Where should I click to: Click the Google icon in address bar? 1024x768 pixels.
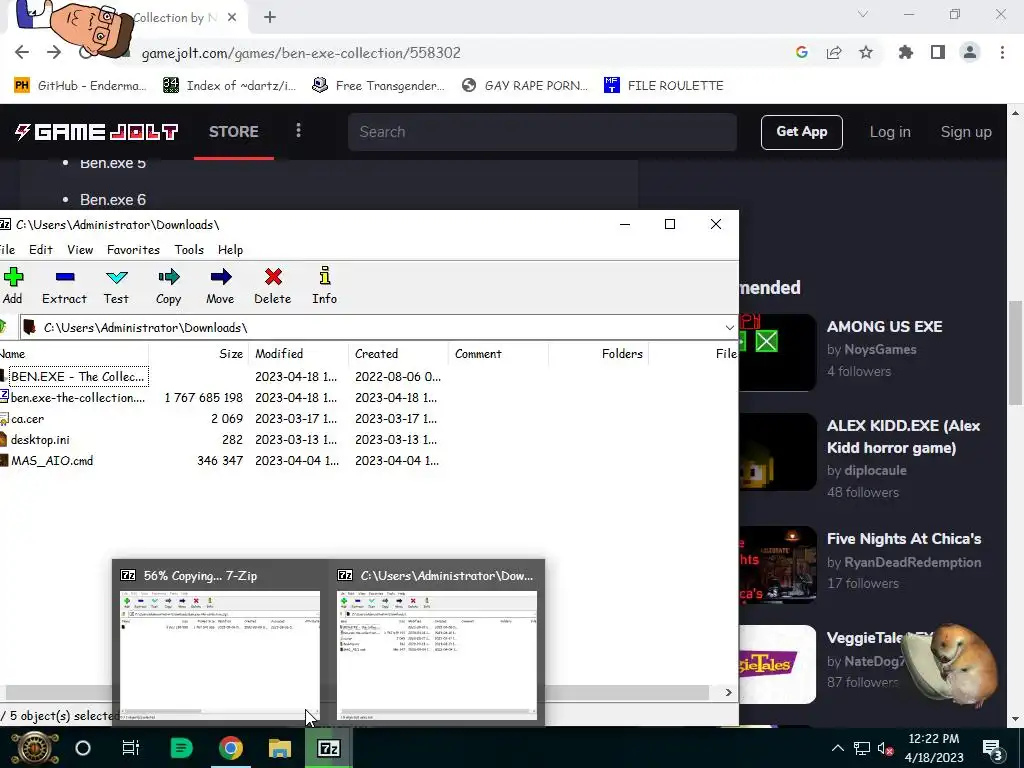pyautogui.click(x=802, y=52)
